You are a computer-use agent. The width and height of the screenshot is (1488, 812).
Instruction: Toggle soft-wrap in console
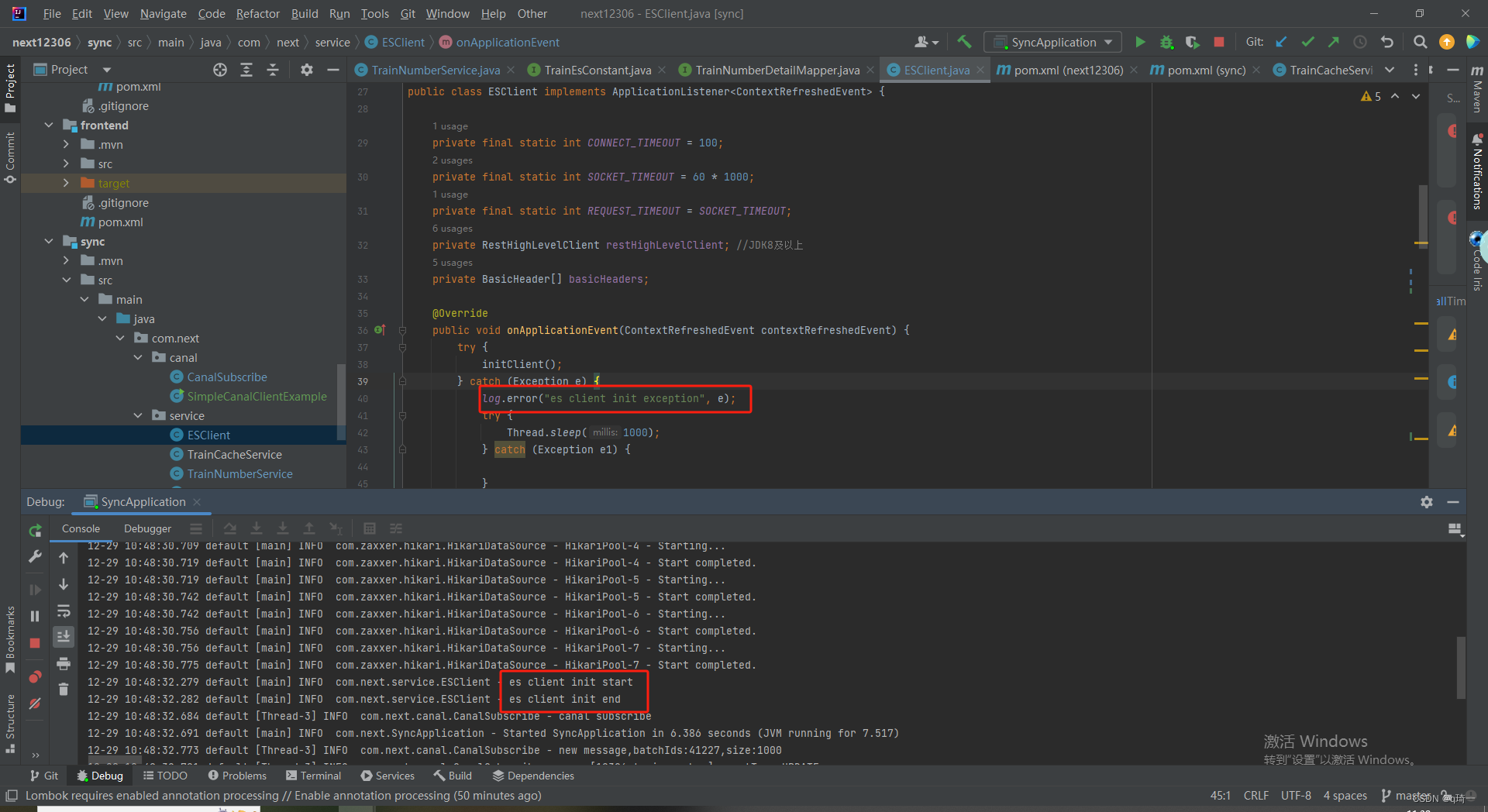(64, 611)
